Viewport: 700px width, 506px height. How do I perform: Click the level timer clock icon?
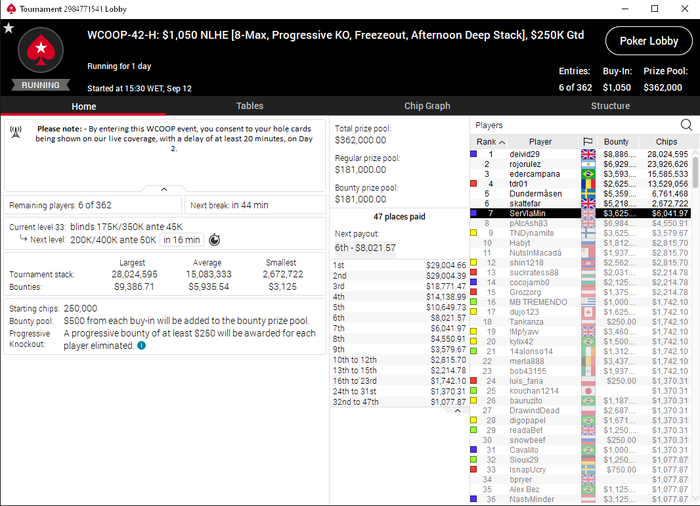214,240
